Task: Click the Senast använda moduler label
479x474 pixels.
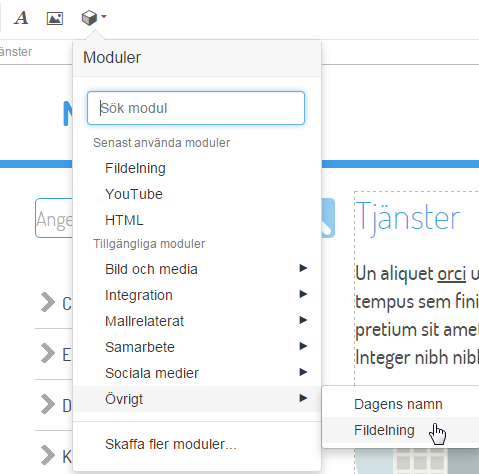Action: 162,143
